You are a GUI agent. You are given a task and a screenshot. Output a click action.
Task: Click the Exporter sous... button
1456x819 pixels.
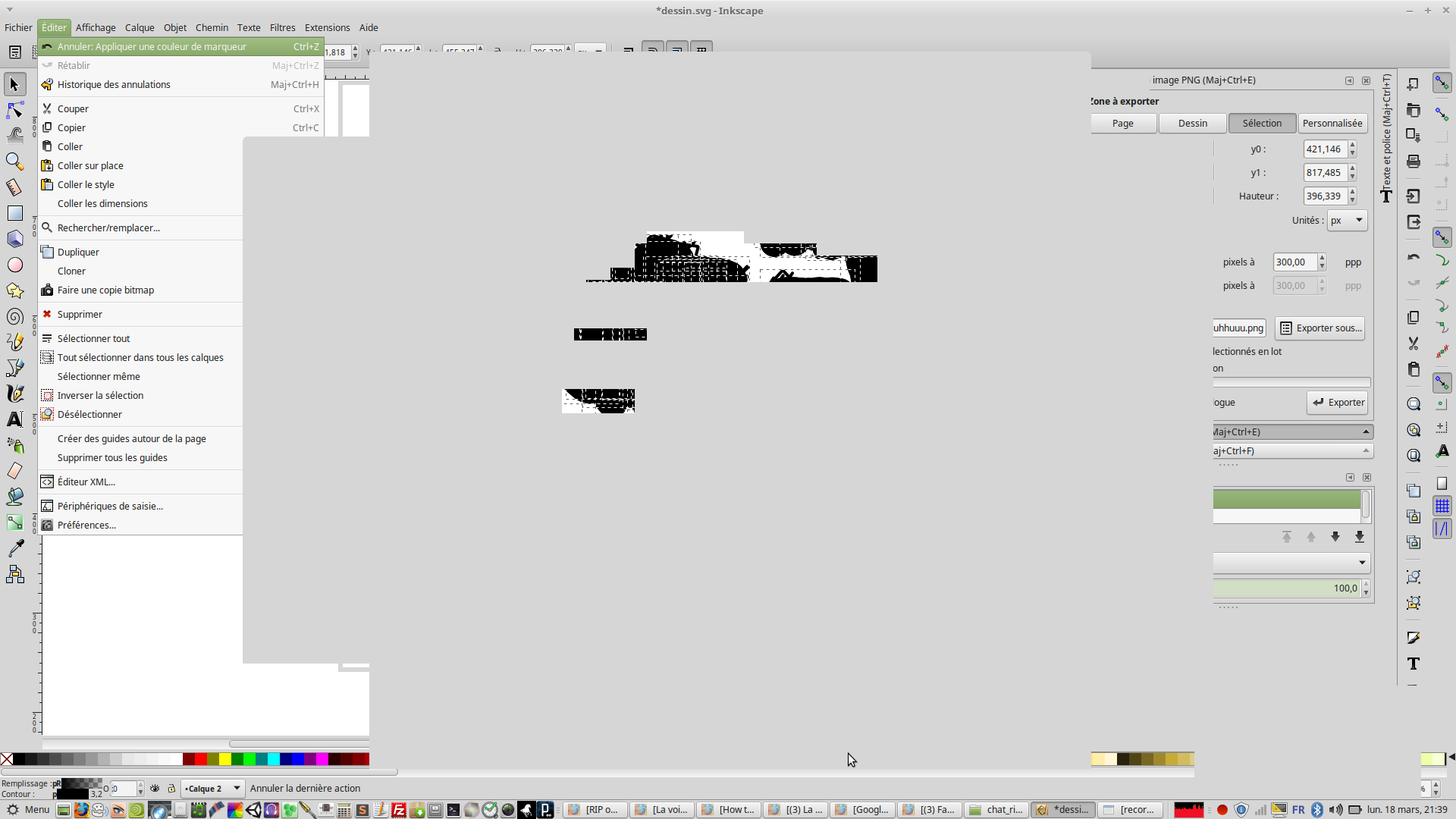[x=1320, y=328]
